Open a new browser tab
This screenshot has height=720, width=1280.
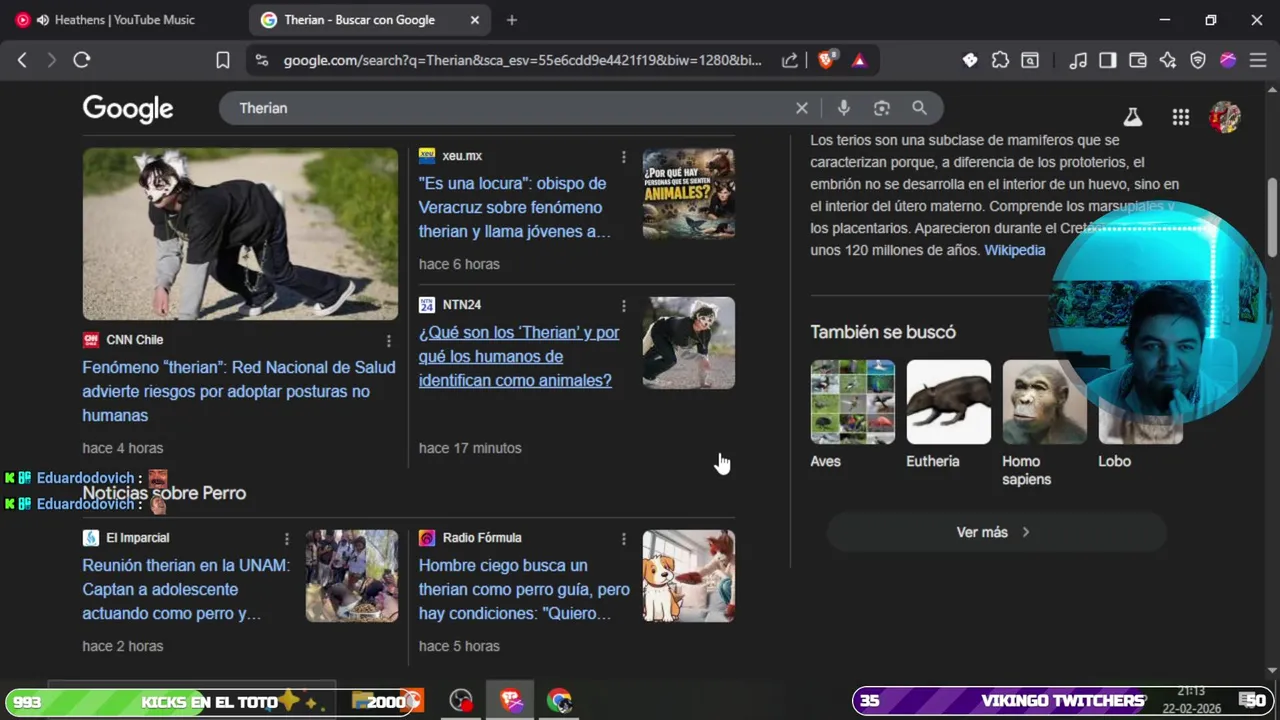(x=512, y=20)
